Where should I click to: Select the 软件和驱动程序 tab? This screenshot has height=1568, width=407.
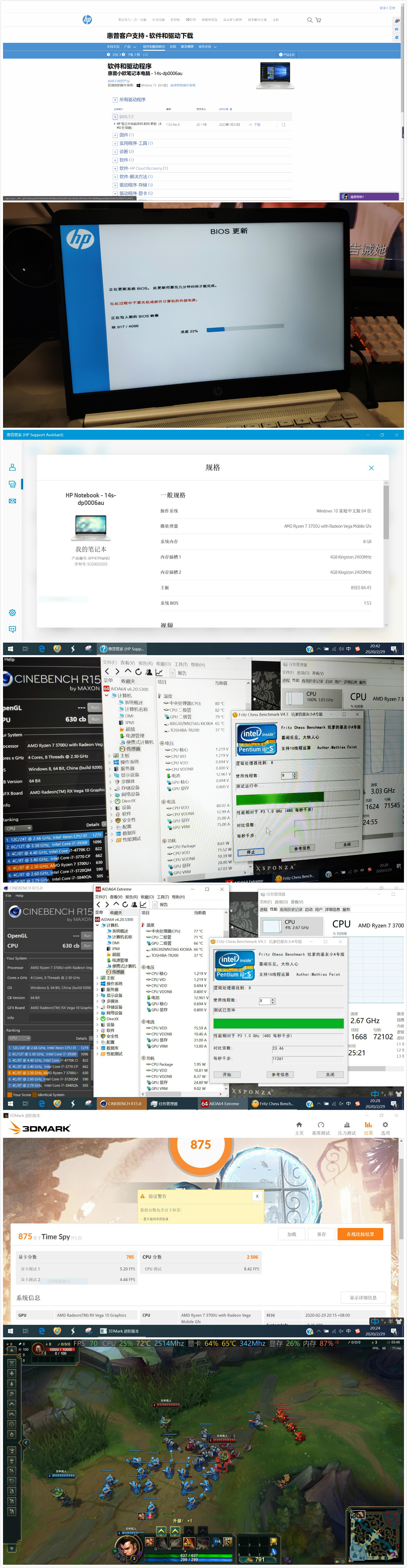154,47
